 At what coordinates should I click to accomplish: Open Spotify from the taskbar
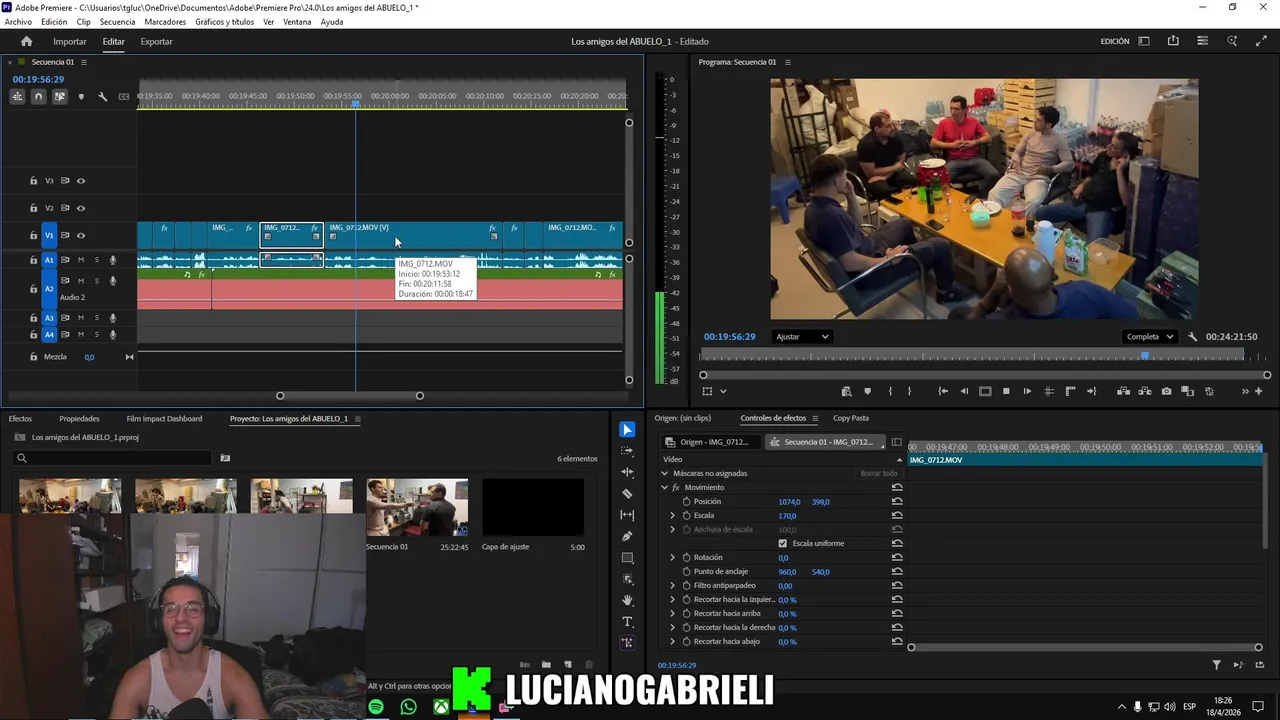point(376,707)
